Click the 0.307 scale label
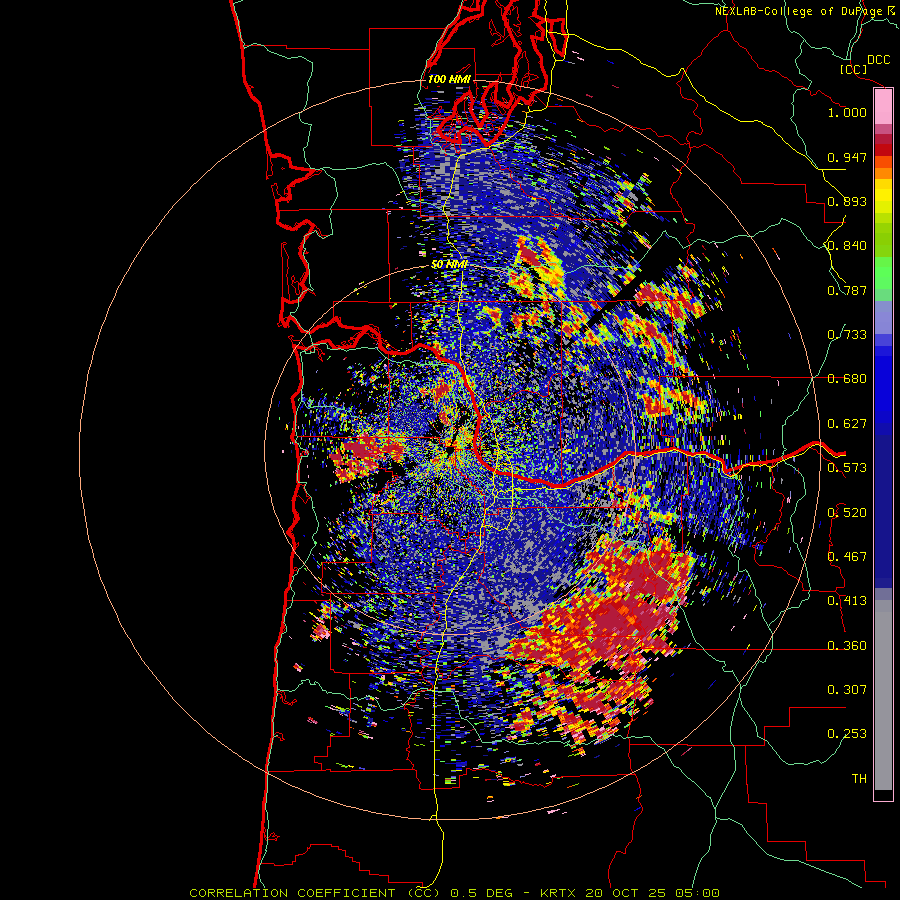 click(847, 690)
